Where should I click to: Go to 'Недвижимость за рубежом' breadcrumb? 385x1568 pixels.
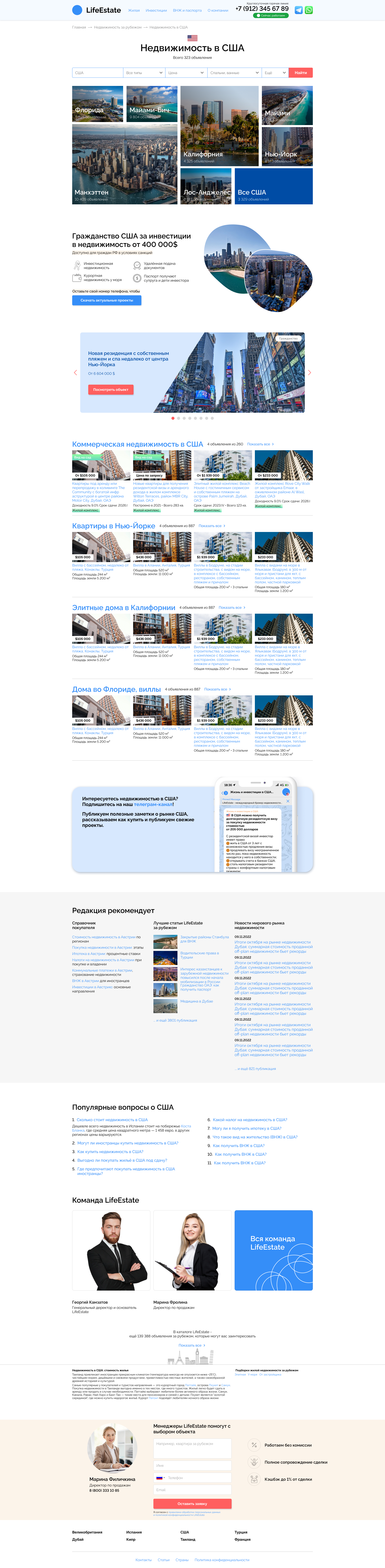[118, 27]
